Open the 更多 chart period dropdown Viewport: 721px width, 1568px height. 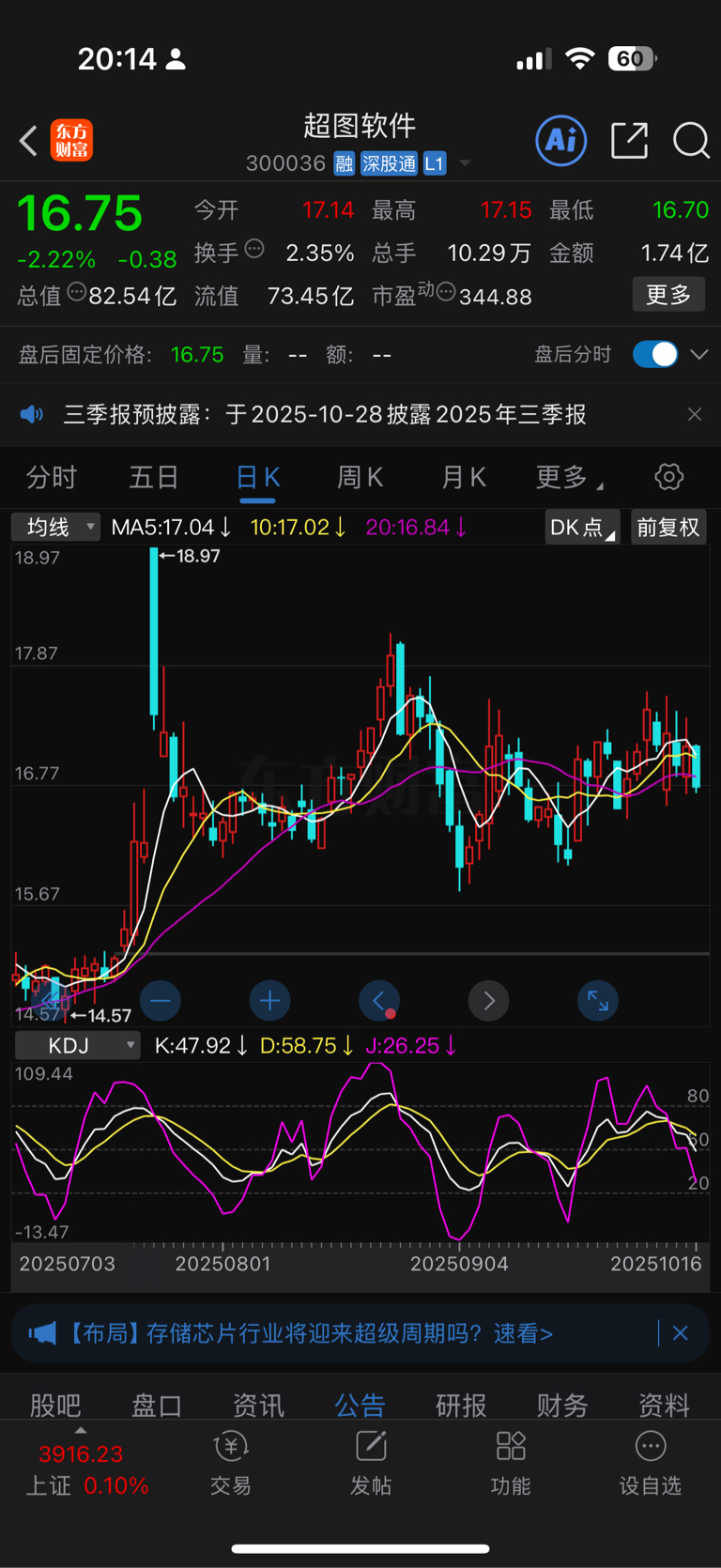569,477
